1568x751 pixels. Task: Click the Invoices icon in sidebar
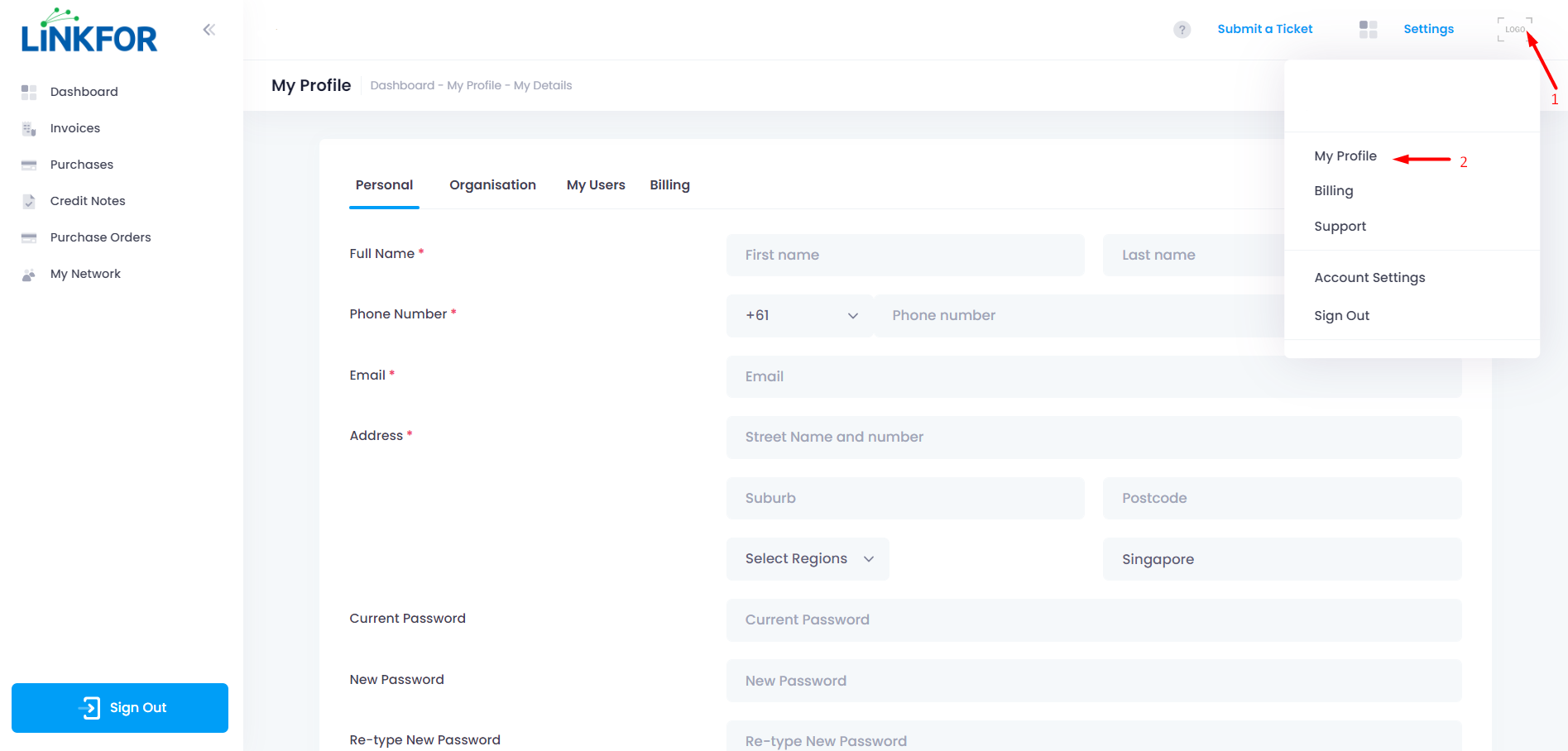29,128
